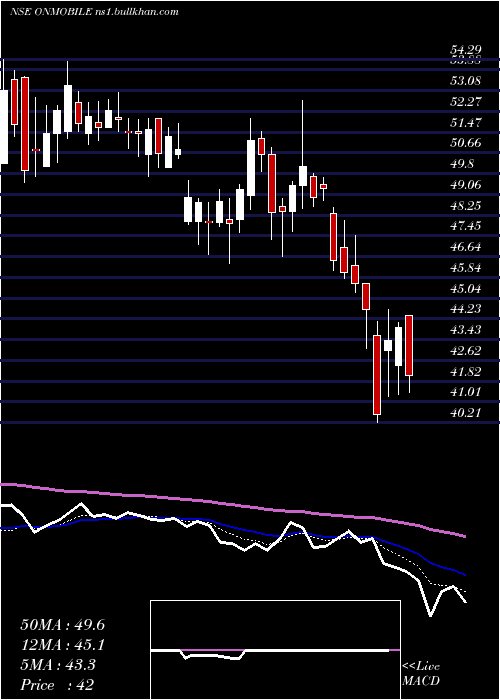Click the 49.8 price axis label
This screenshot has width=500, height=700.
pyautogui.click(x=462, y=163)
